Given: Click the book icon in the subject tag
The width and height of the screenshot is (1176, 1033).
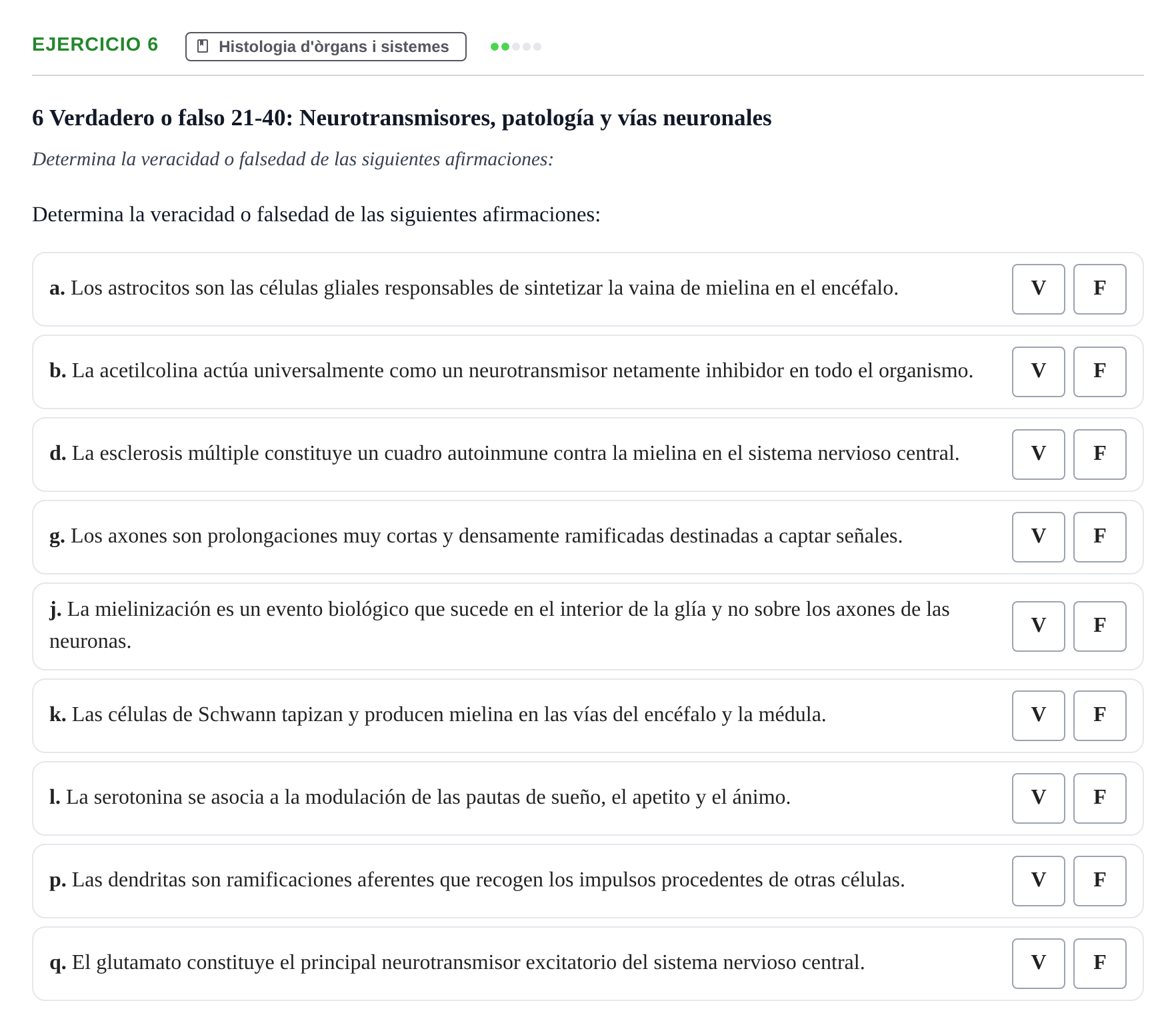Looking at the screenshot, I should pos(203,46).
